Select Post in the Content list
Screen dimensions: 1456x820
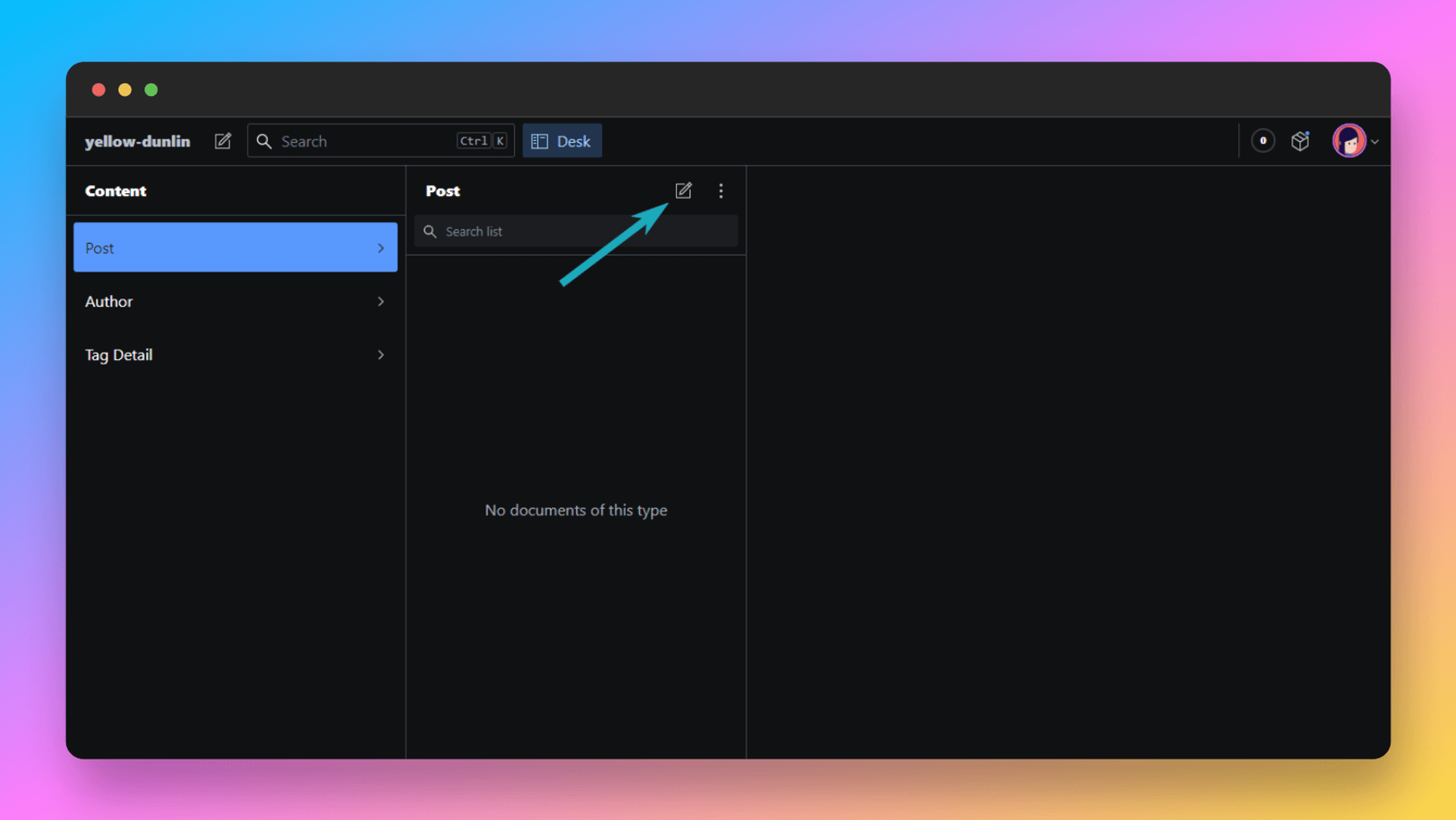point(218,248)
